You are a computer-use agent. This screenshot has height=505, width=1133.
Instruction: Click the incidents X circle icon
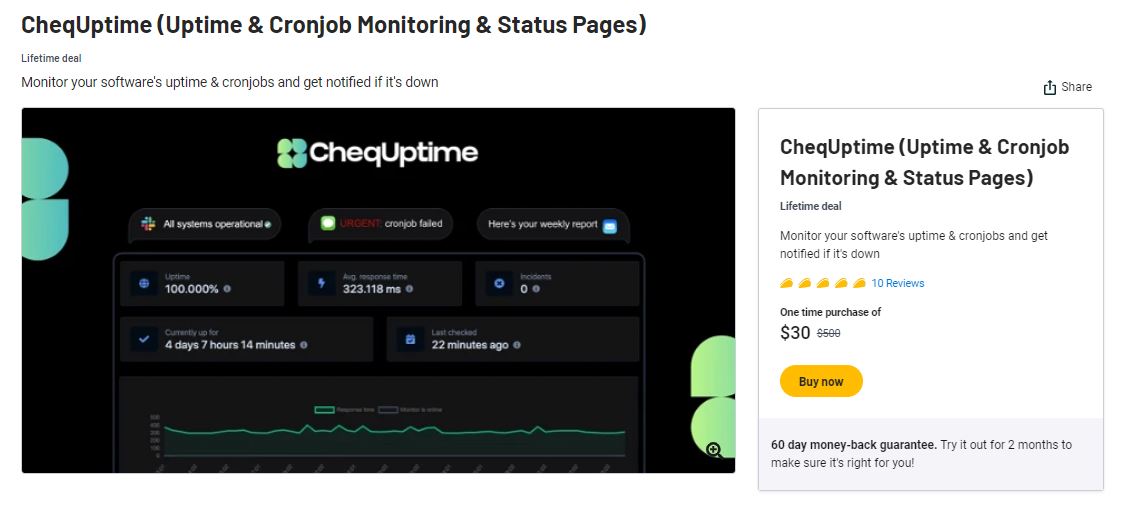tap(499, 283)
